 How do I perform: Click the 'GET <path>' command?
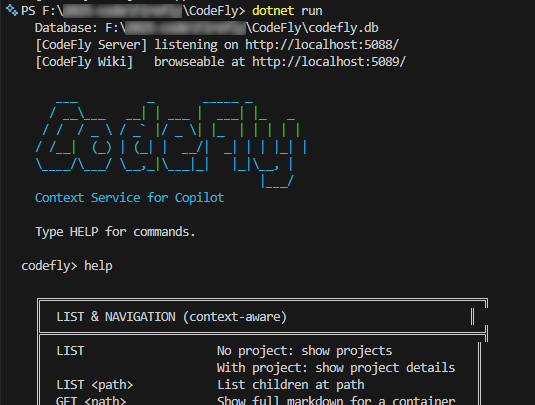[x=91, y=400]
